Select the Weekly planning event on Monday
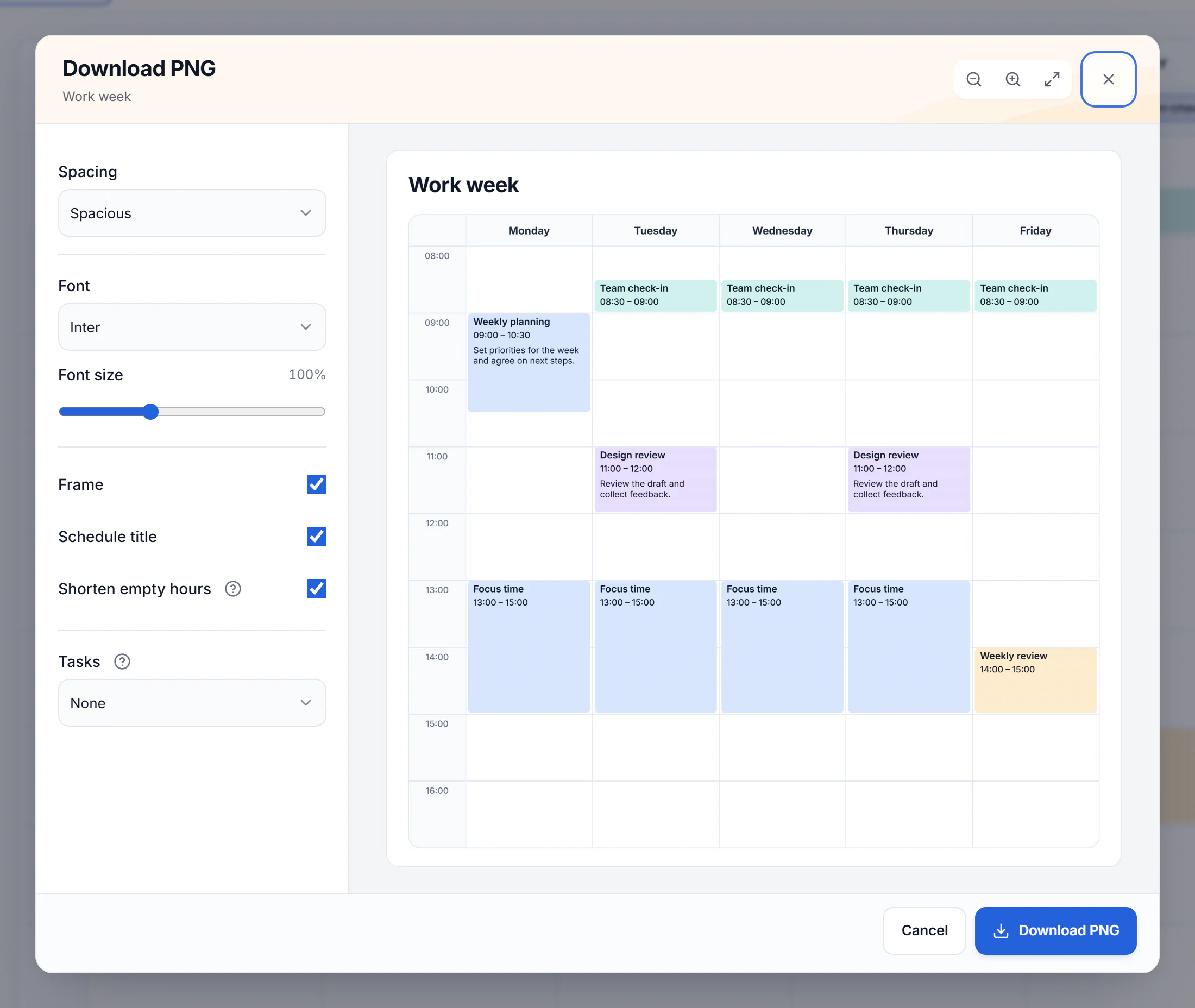Viewport: 1195px width, 1008px height. pyautogui.click(x=529, y=362)
